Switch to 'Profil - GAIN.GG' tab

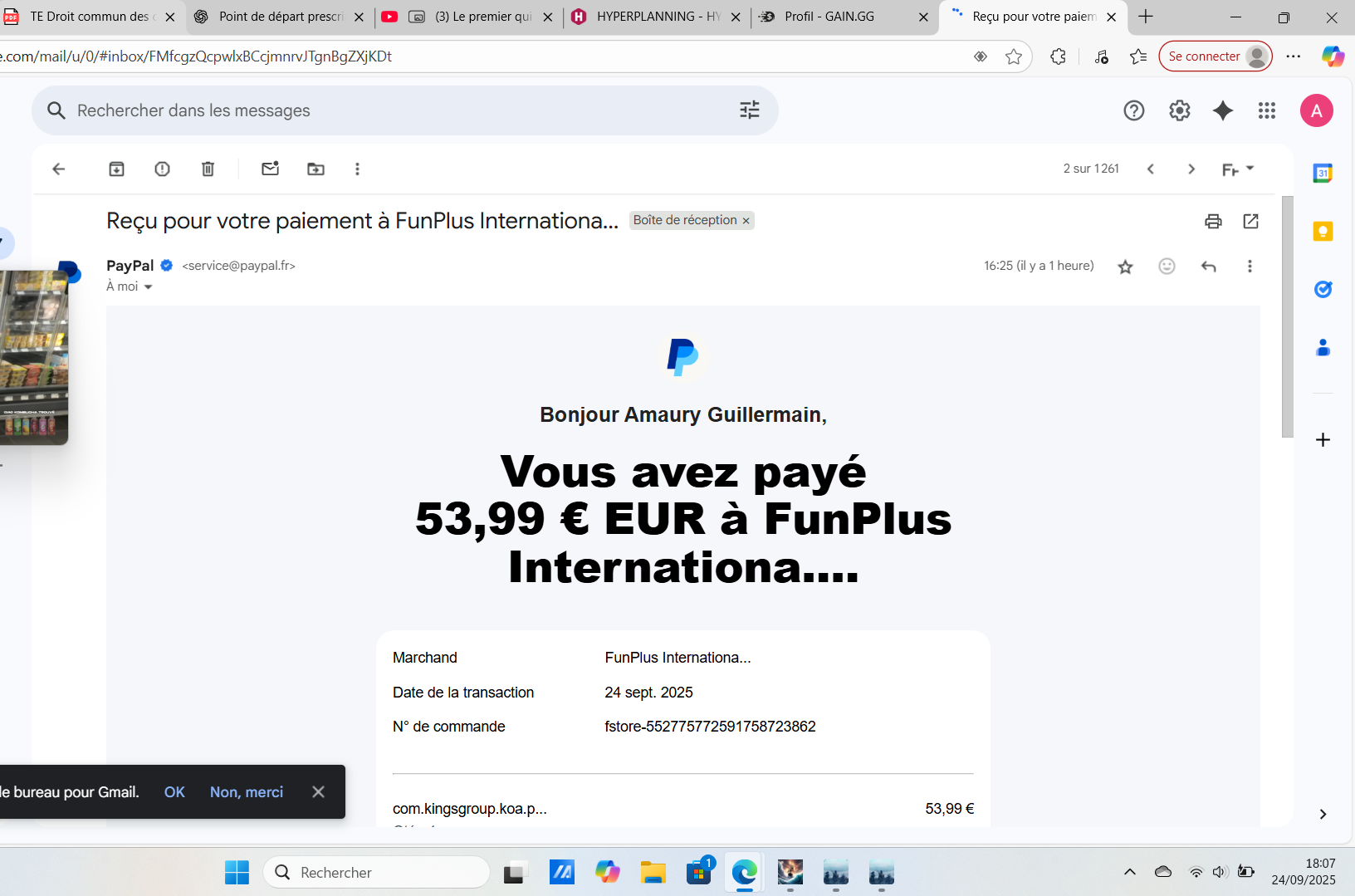(x=844, y=17)
